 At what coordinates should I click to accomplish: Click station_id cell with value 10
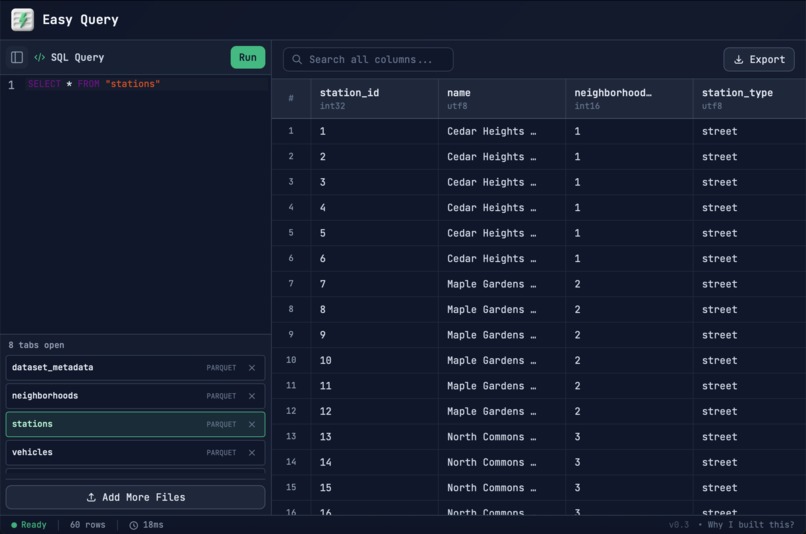374,360
